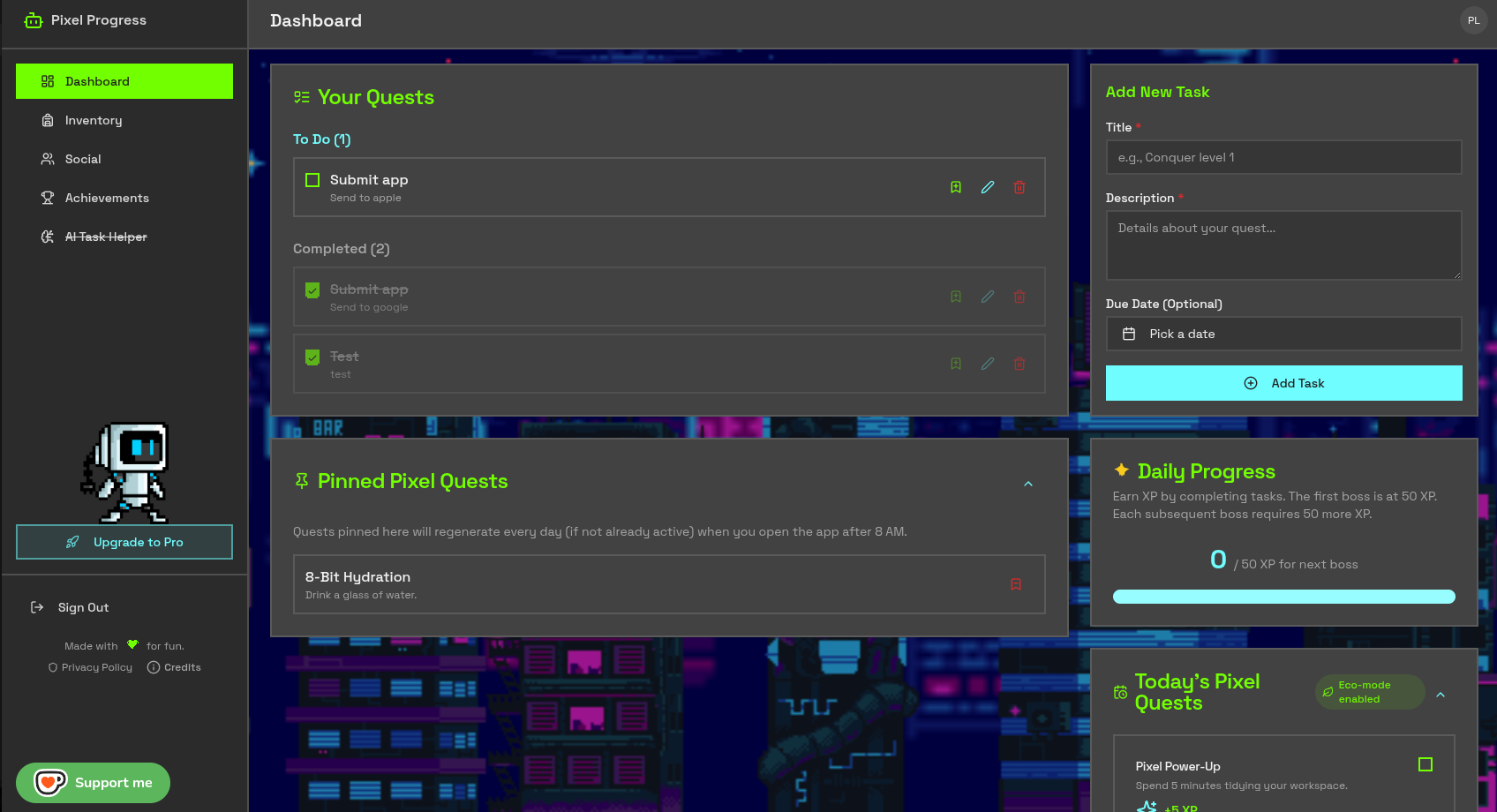Edit the completed Send to google quest
This screenshot has width=1497, height=812.
pos(988,297)
